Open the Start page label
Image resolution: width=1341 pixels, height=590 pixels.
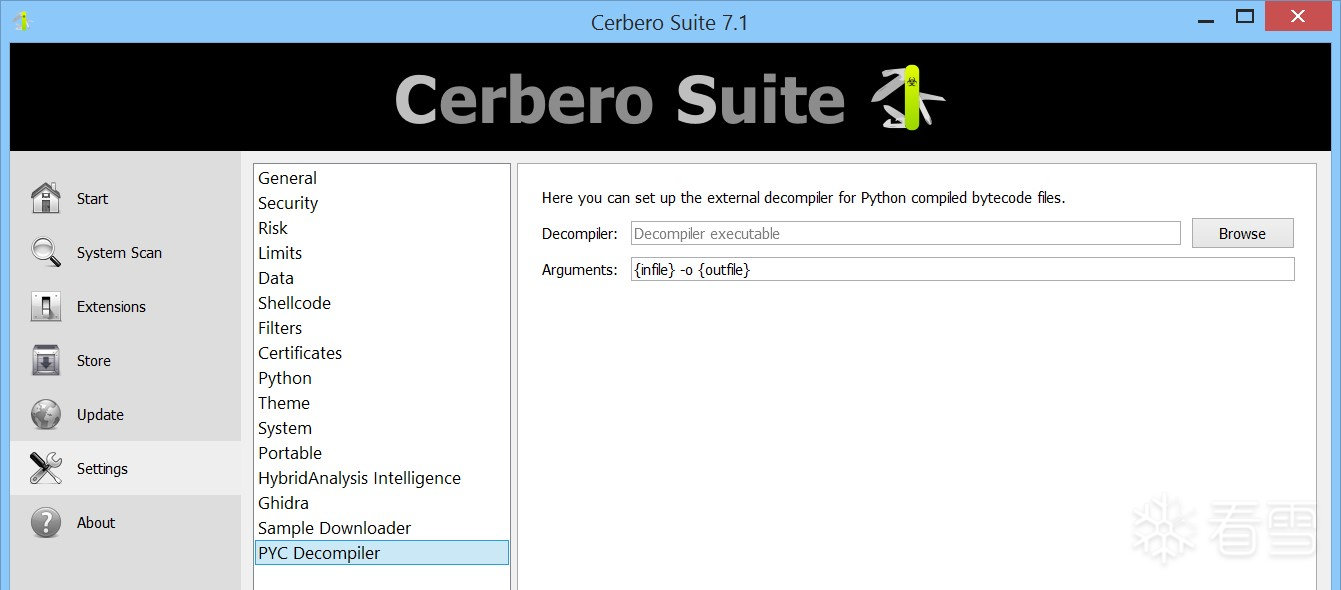92,199
